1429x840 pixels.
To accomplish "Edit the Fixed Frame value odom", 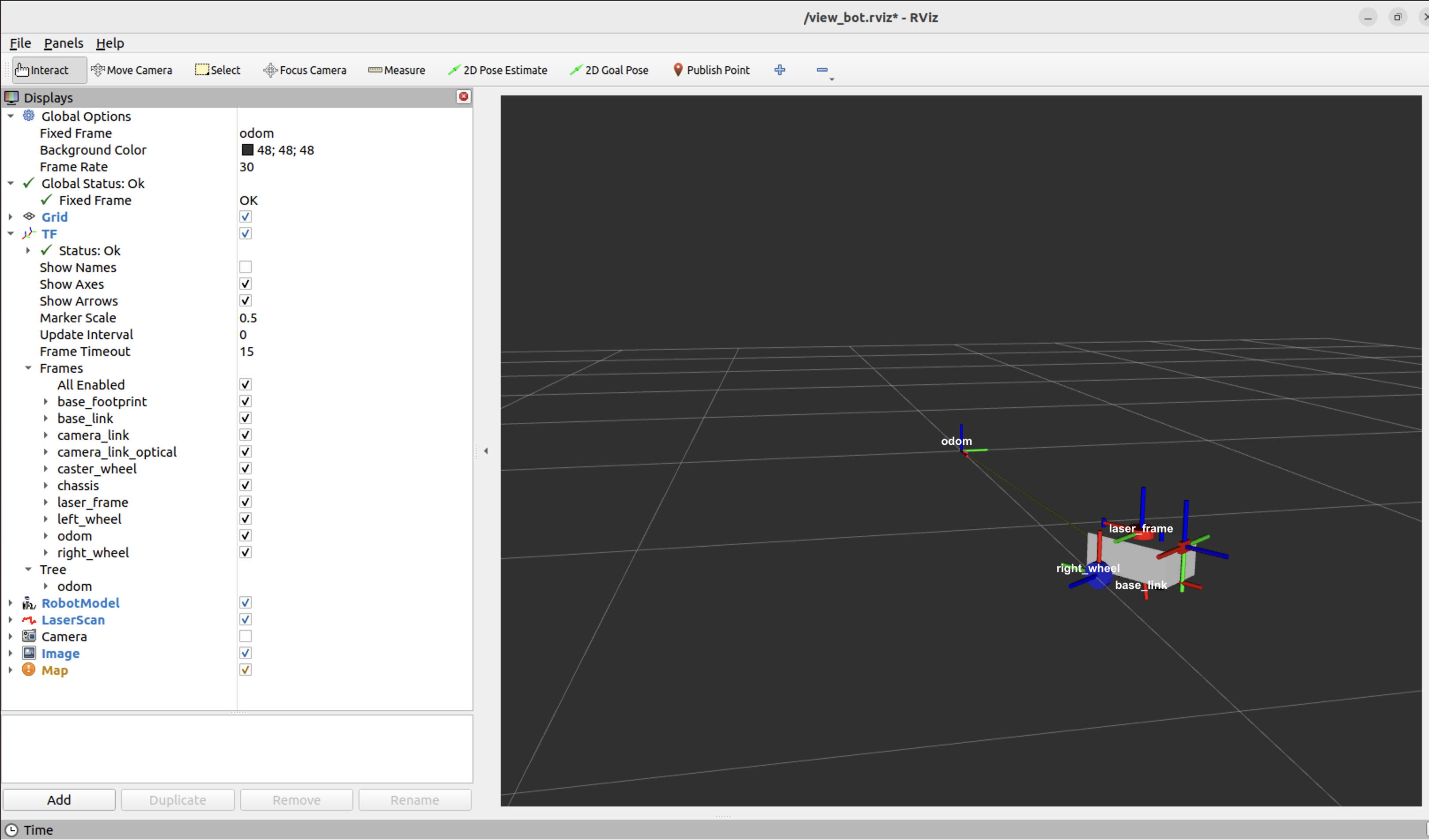I will [x=354, y=133].
